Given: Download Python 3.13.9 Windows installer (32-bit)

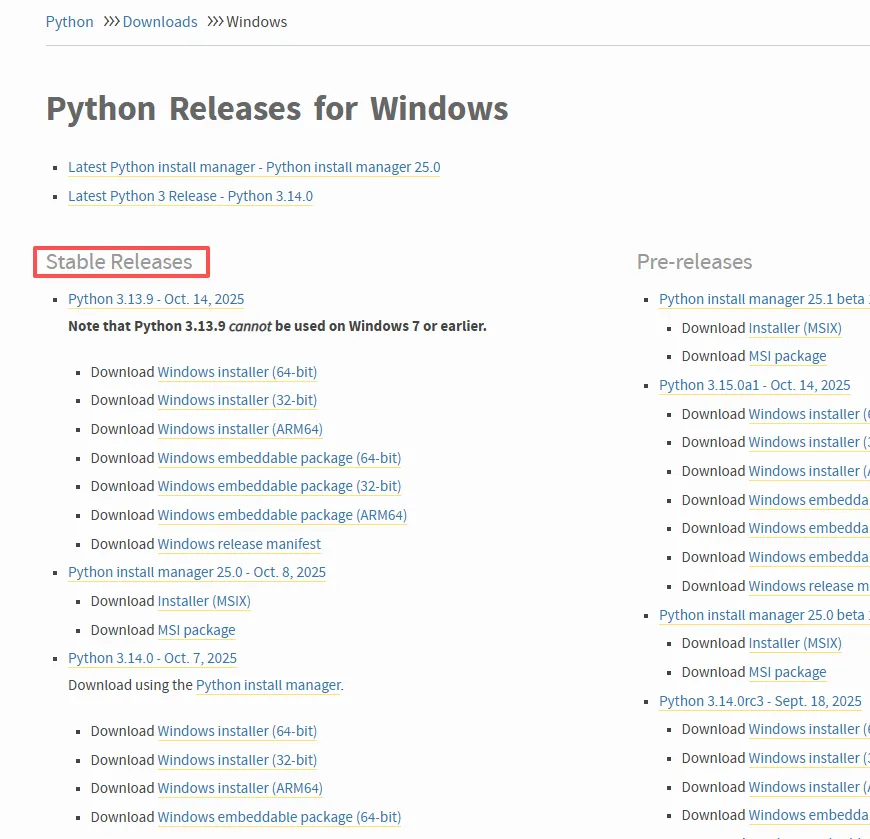Looking at the screenshot, I should (237, 400).
